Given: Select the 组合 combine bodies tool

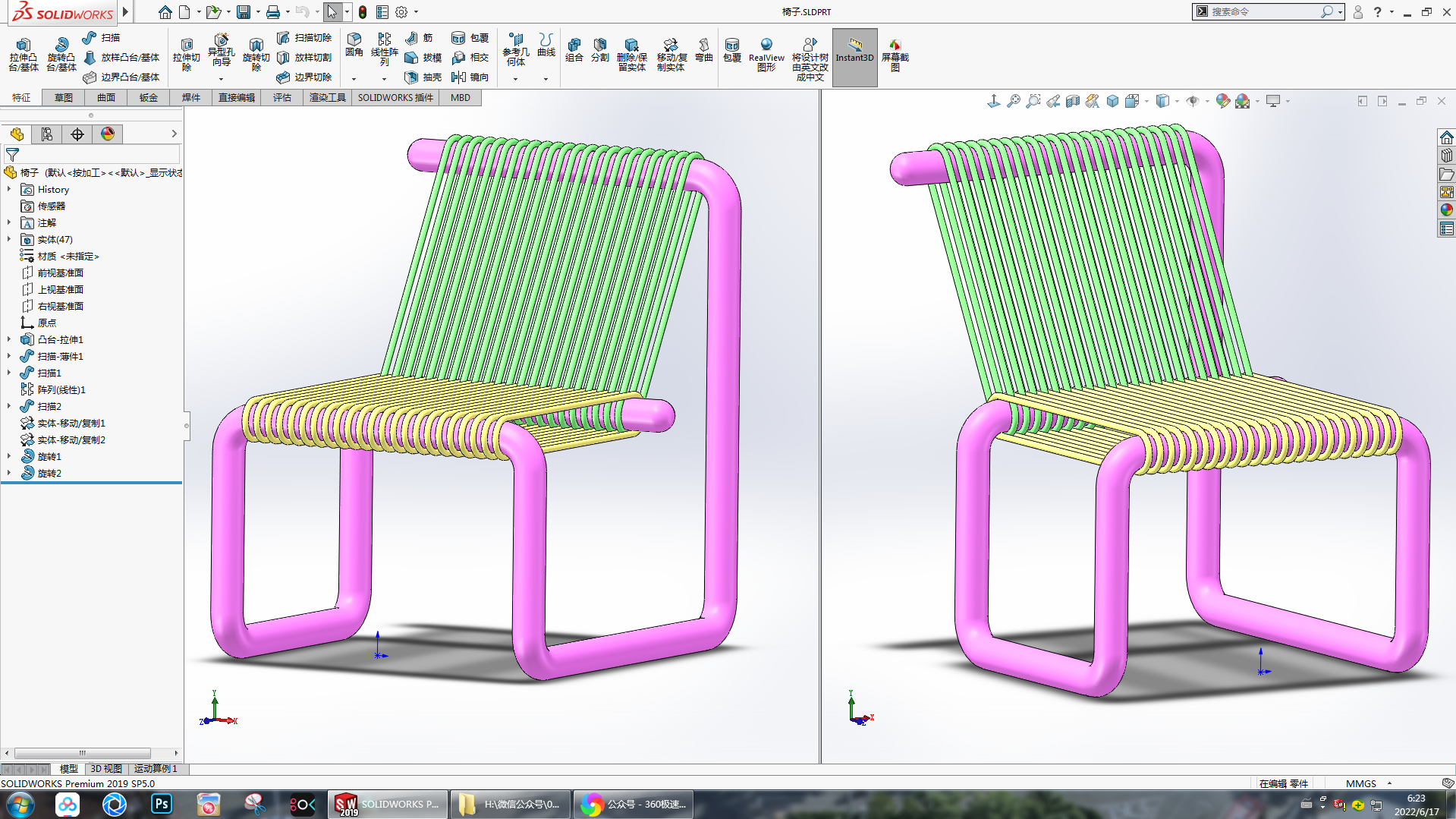Looking at the screenshot, I should 574,50.
